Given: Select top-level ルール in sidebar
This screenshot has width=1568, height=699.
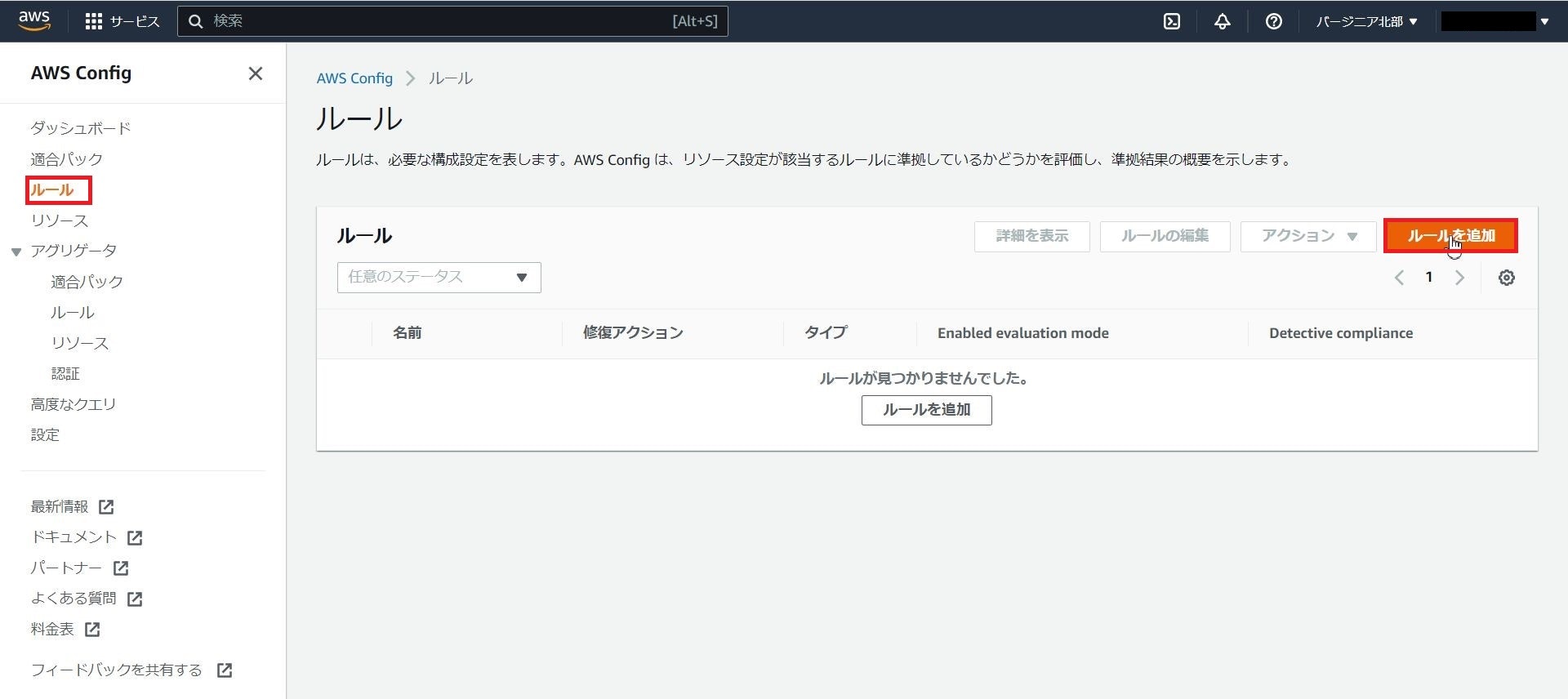Looking at the screenshot, I should pyautogui.click(x=52, y=190).
